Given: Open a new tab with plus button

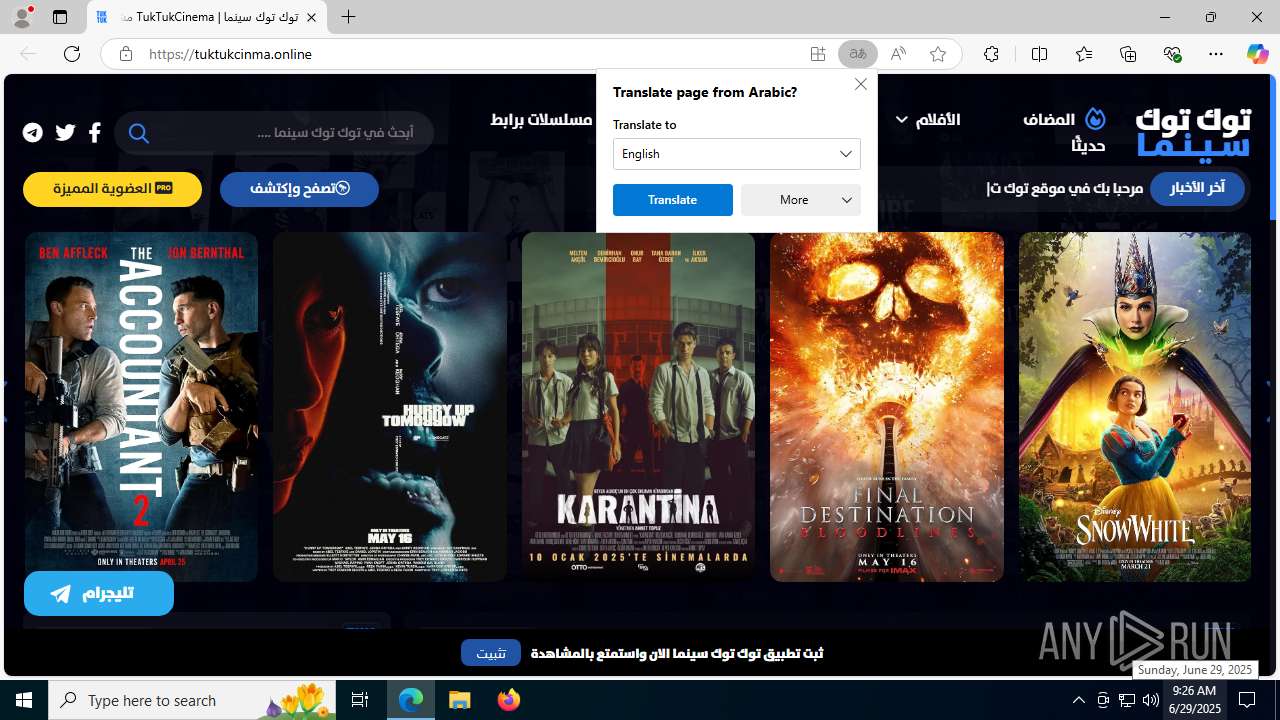Looking at the screenshot, I should (348, 17).
